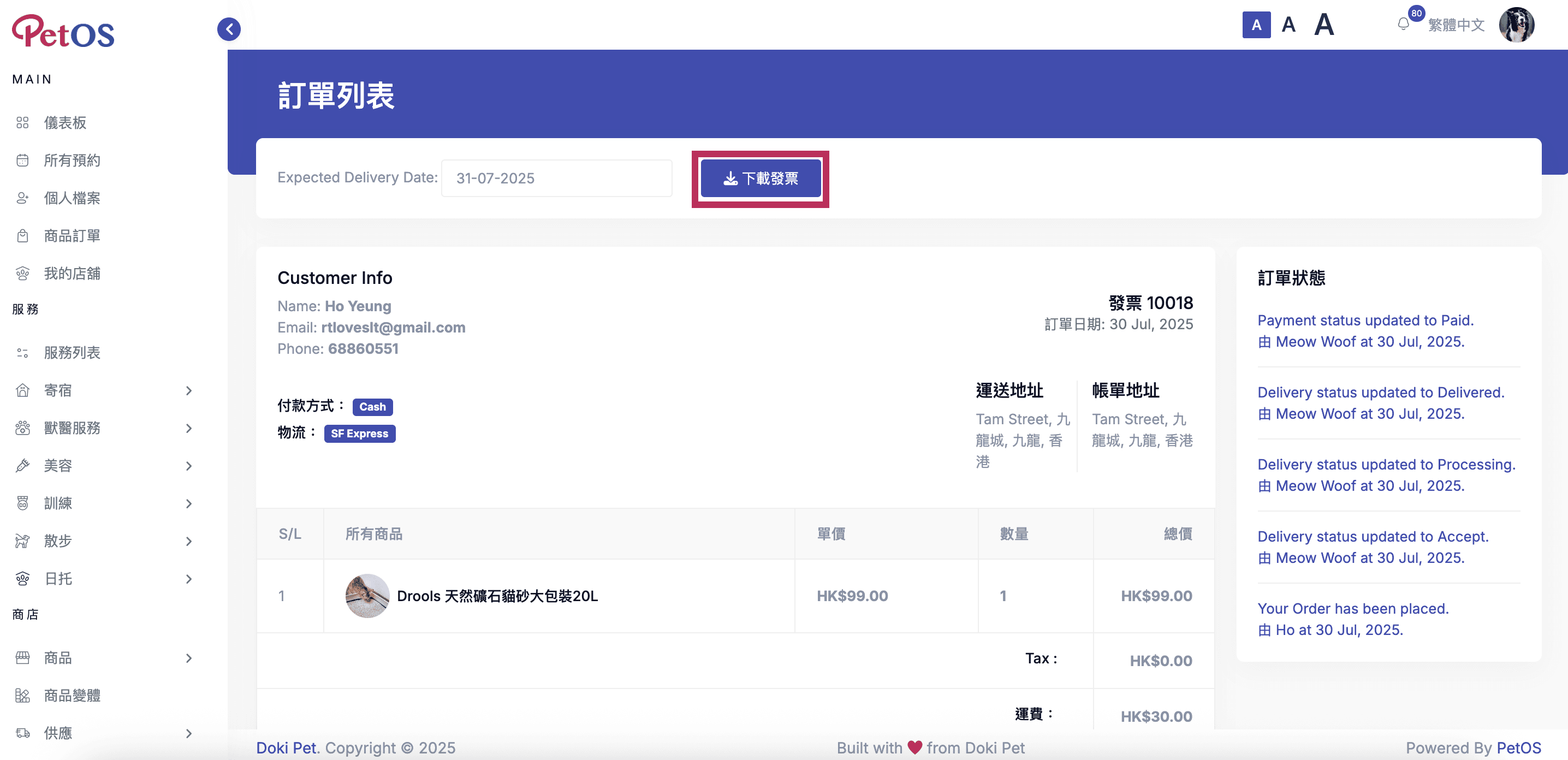Click the PetOS logo
Image resolution: width=1568 pixels, height=760 pixels.
(63, 31)
